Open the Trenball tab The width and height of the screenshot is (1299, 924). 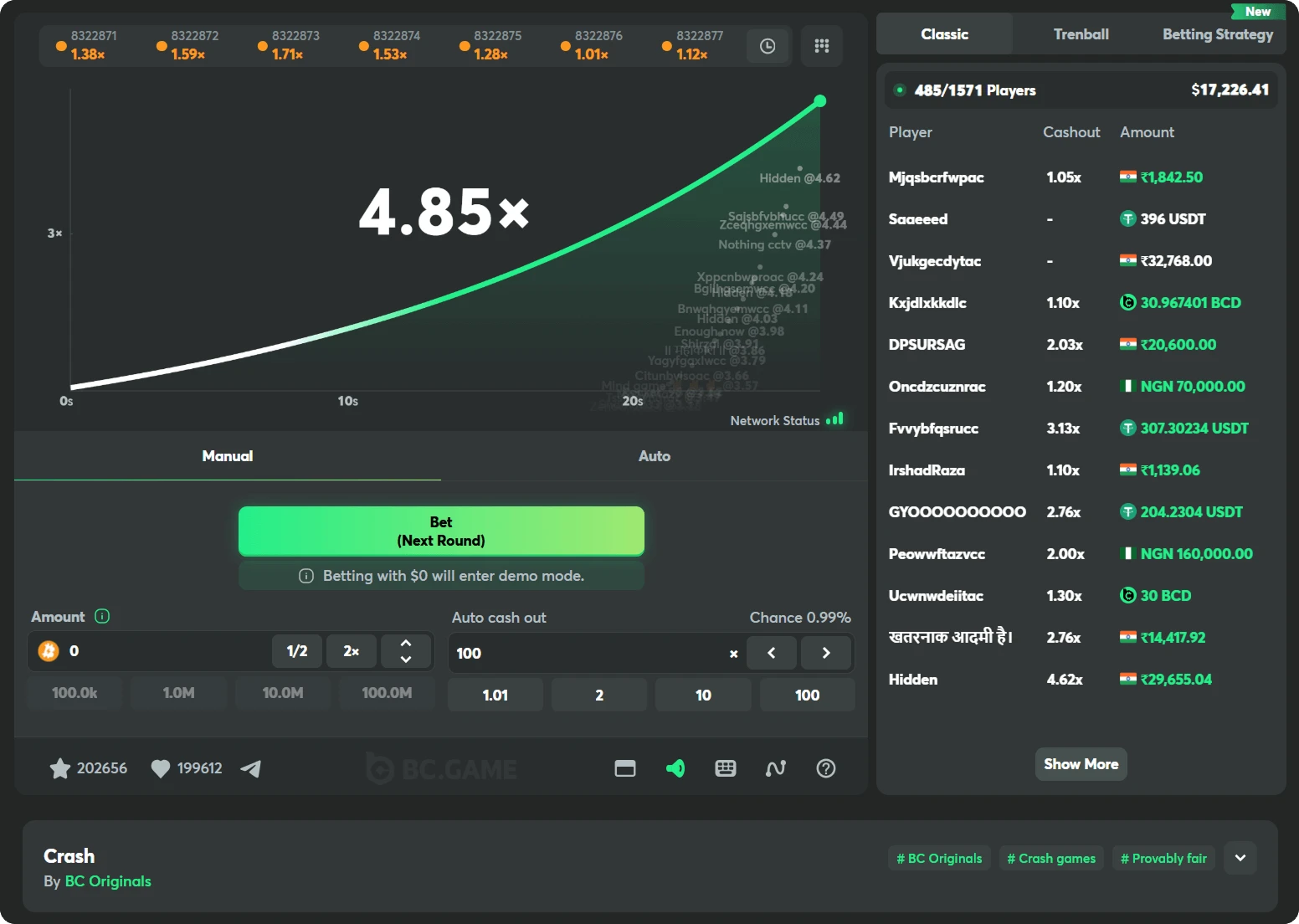click(1081, 34)
